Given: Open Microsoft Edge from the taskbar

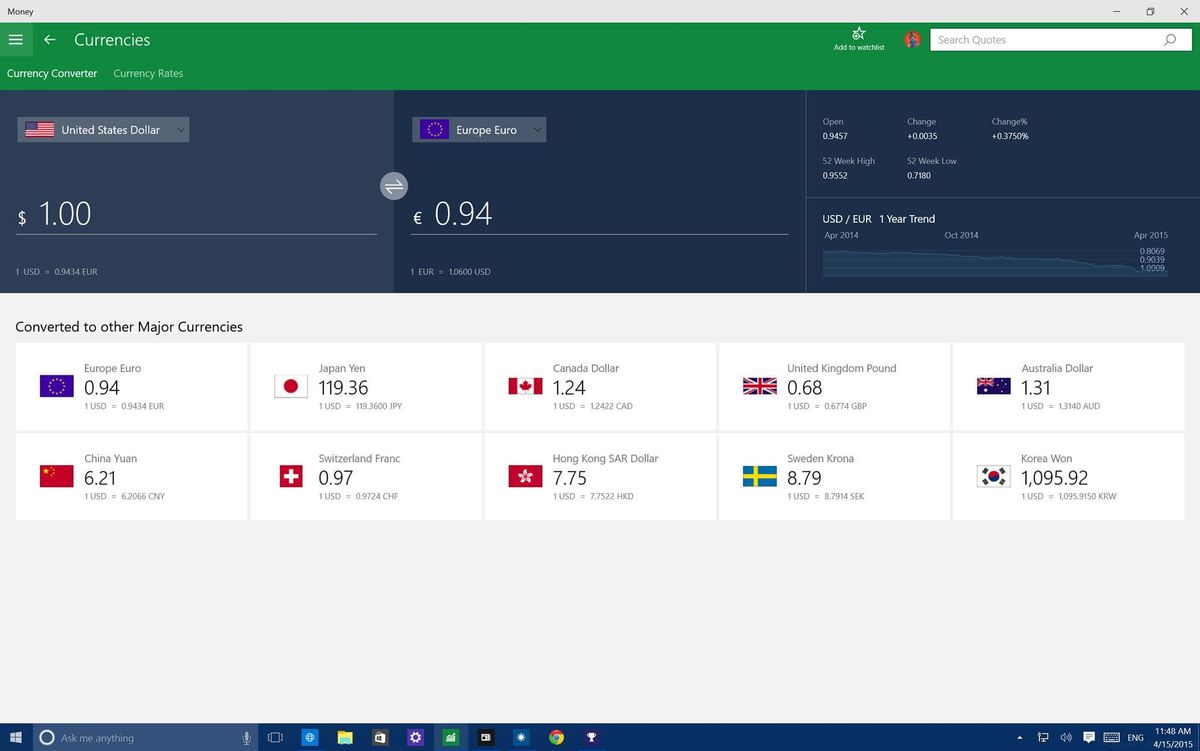Looking at the screenshot, I should tap(310, 737).
